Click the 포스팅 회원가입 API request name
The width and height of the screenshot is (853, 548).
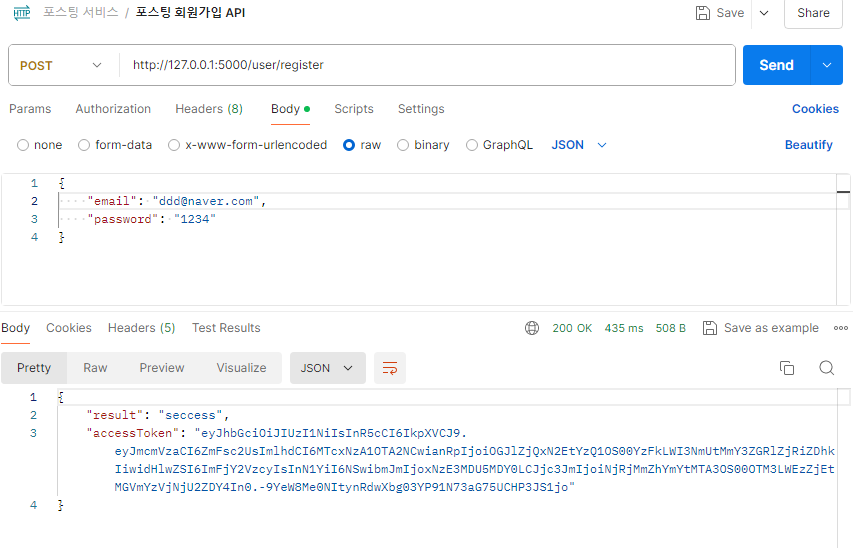(x=190, y=13)
